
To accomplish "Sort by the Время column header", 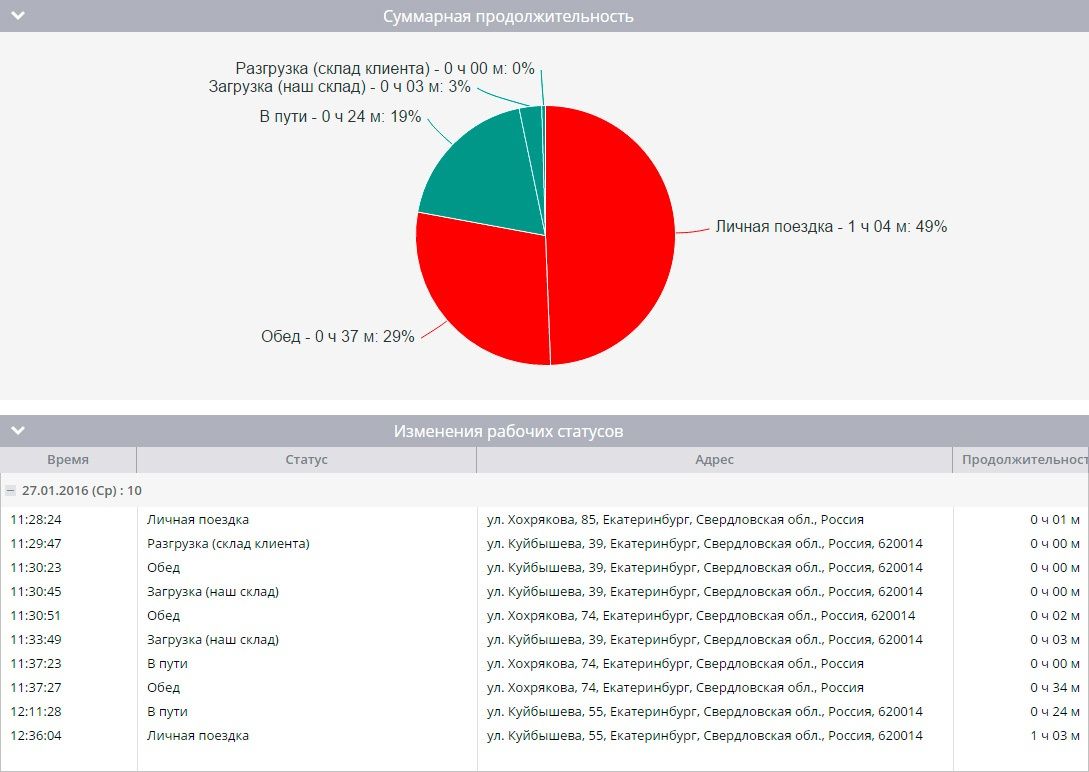I will (x=68, y=460).
